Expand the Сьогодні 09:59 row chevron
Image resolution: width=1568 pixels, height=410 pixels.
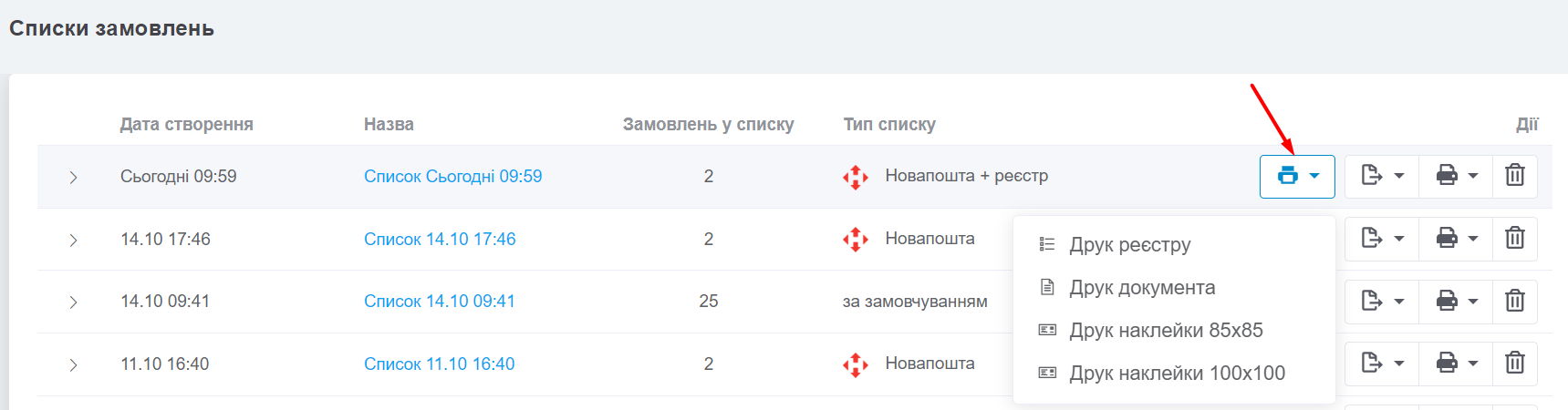coord(73,177)
